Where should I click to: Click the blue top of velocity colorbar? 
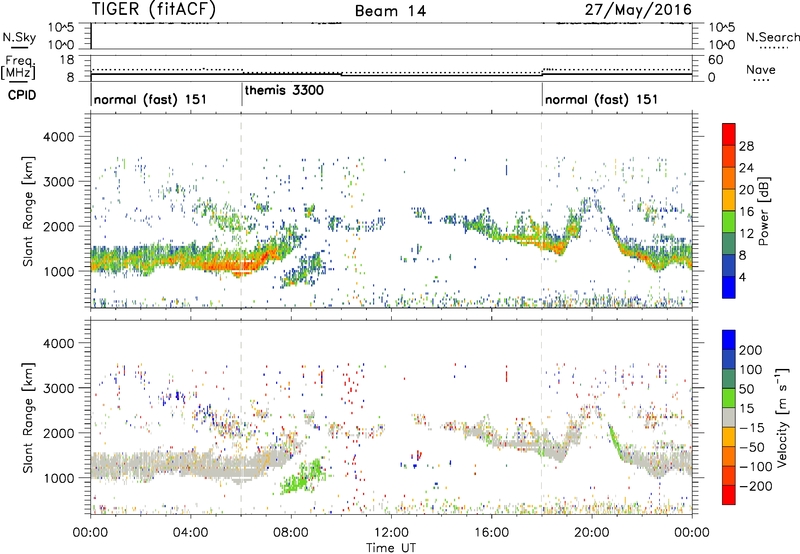point(729,340)
